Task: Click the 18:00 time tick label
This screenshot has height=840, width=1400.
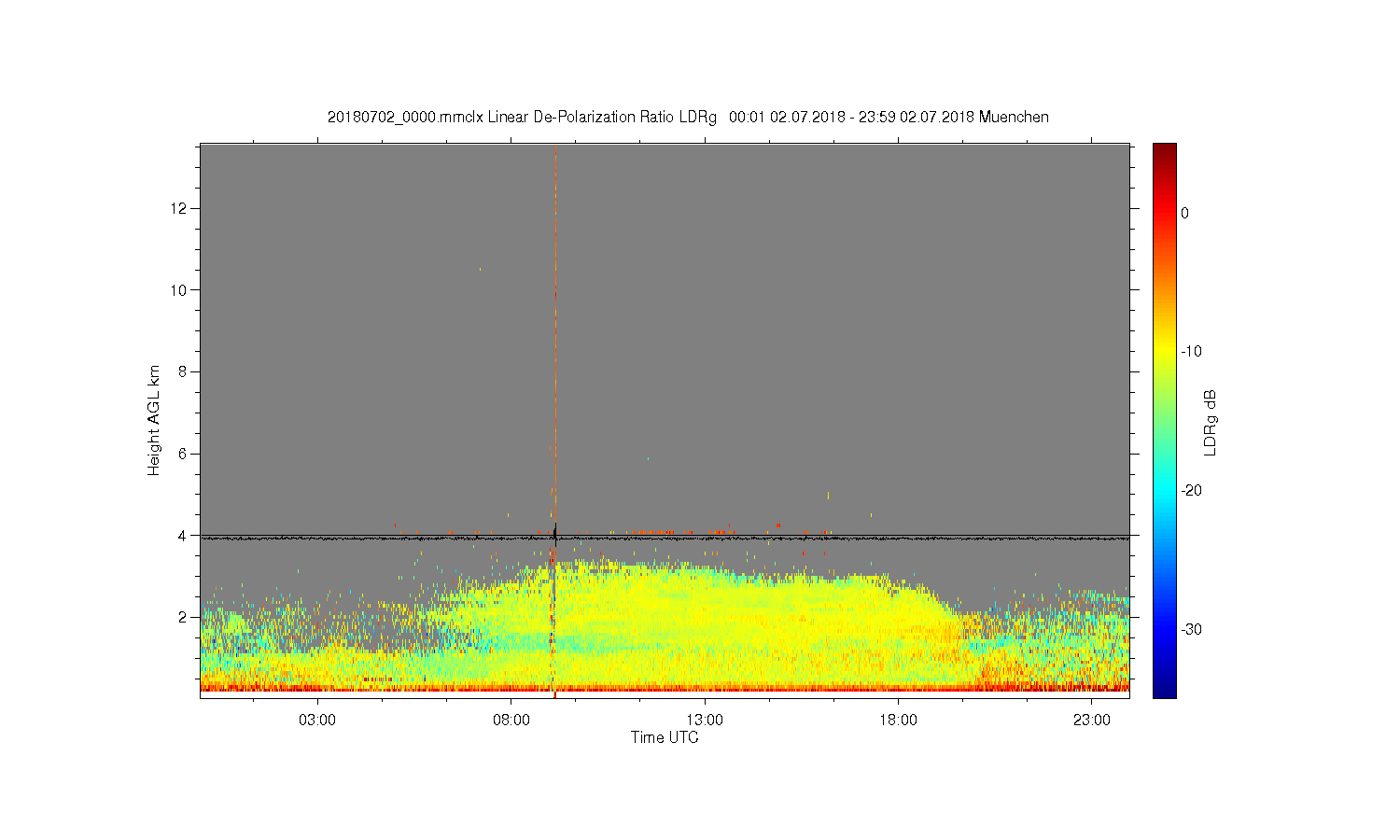Action: point(898,721)
